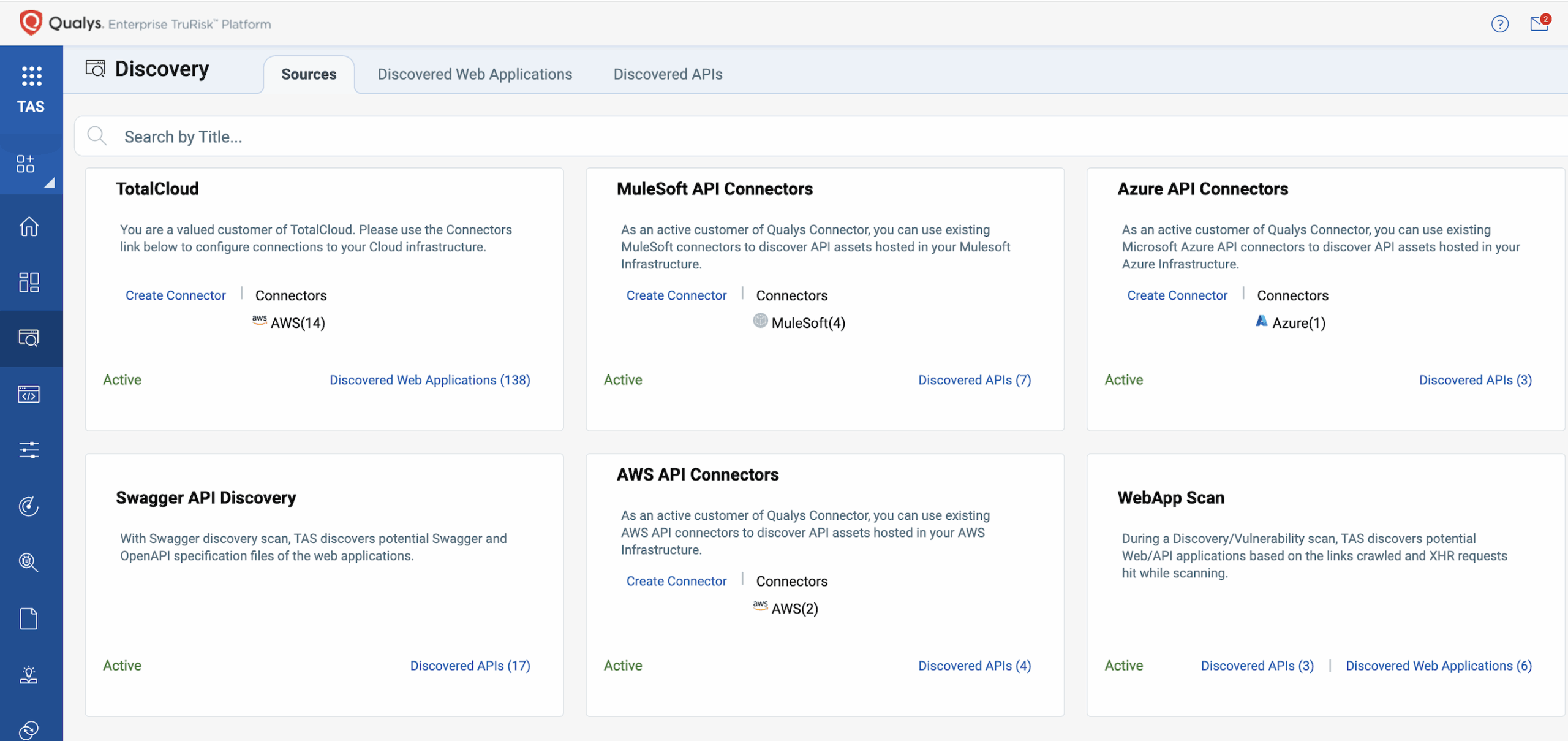Open Discovered APIs (17) link
The image size is (1568, 741).
pos(470,666)
